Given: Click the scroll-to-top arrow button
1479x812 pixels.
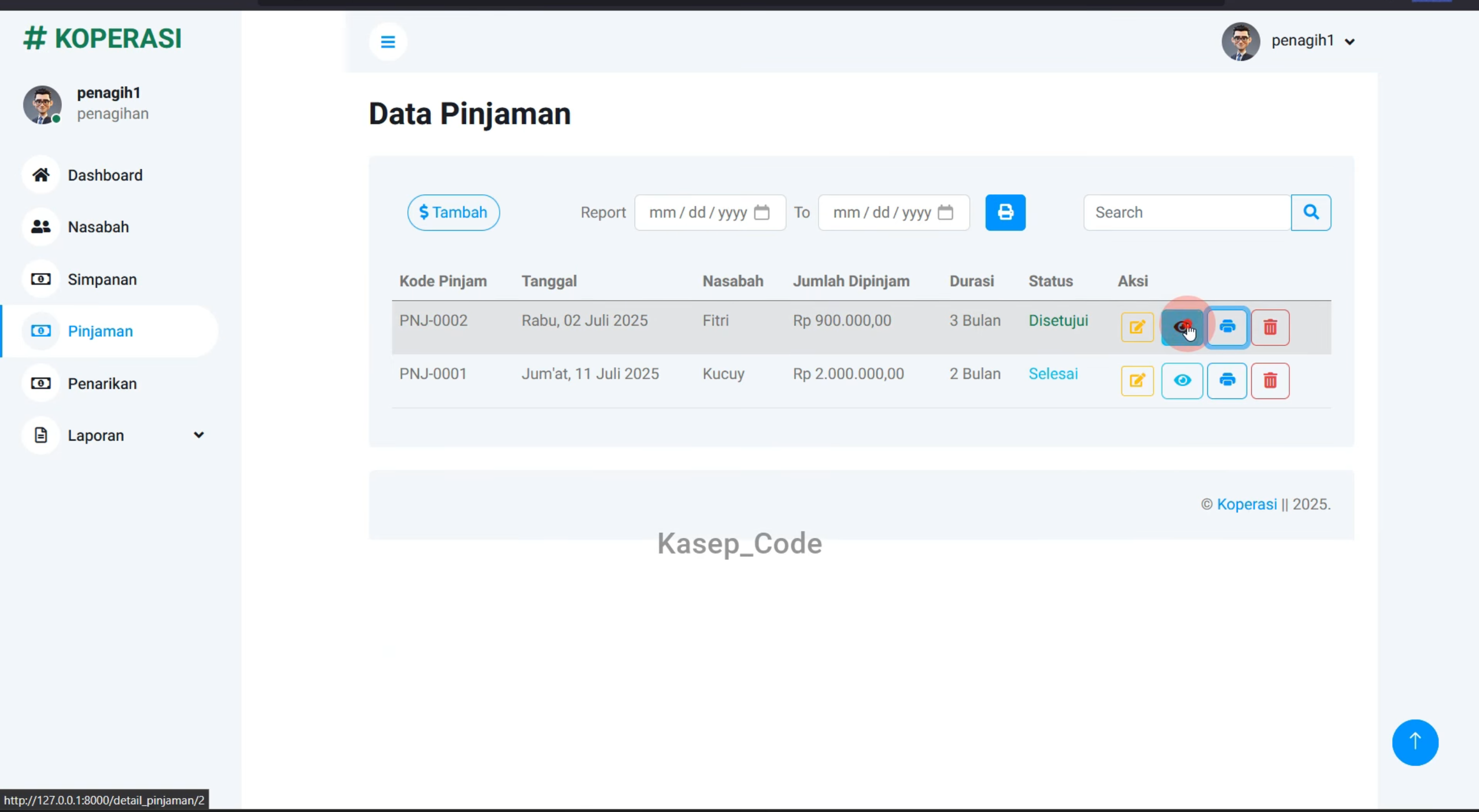Looking at the screenshot, I should (1415, 742).
